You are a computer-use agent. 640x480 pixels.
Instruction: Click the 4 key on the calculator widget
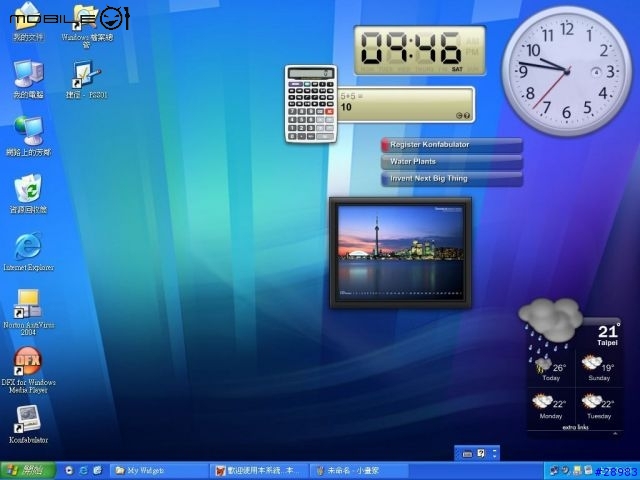(x=292, y=120)
